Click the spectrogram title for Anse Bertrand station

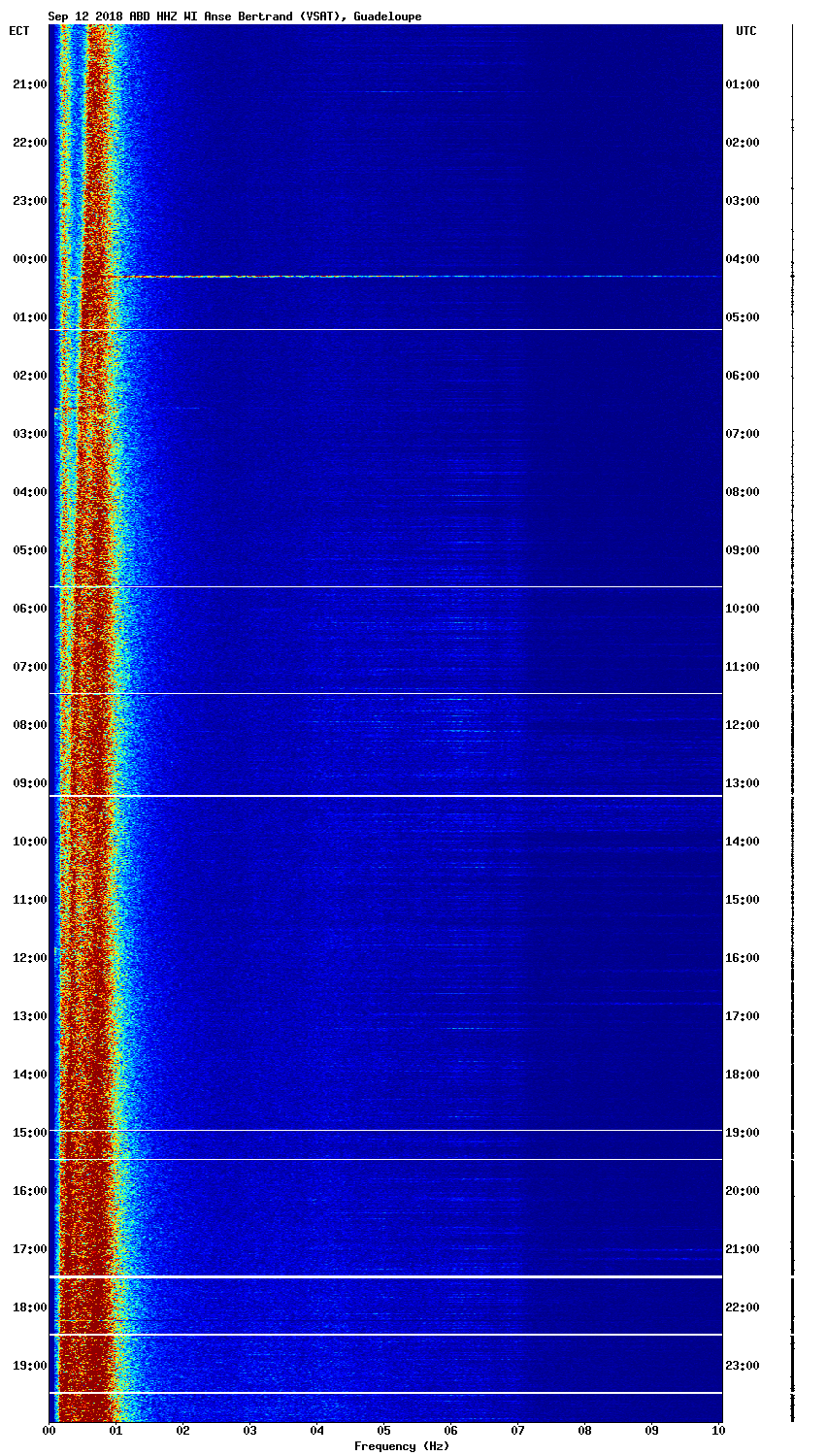235,17
